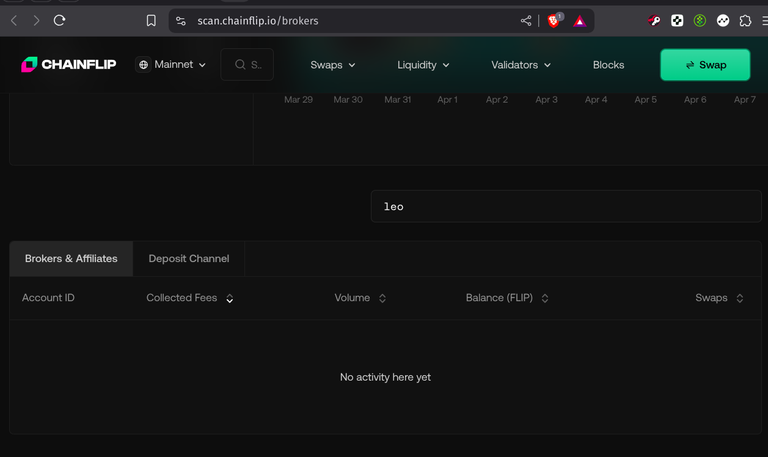Switch to the Deposit Channel tab

click(x=189, y=259)
